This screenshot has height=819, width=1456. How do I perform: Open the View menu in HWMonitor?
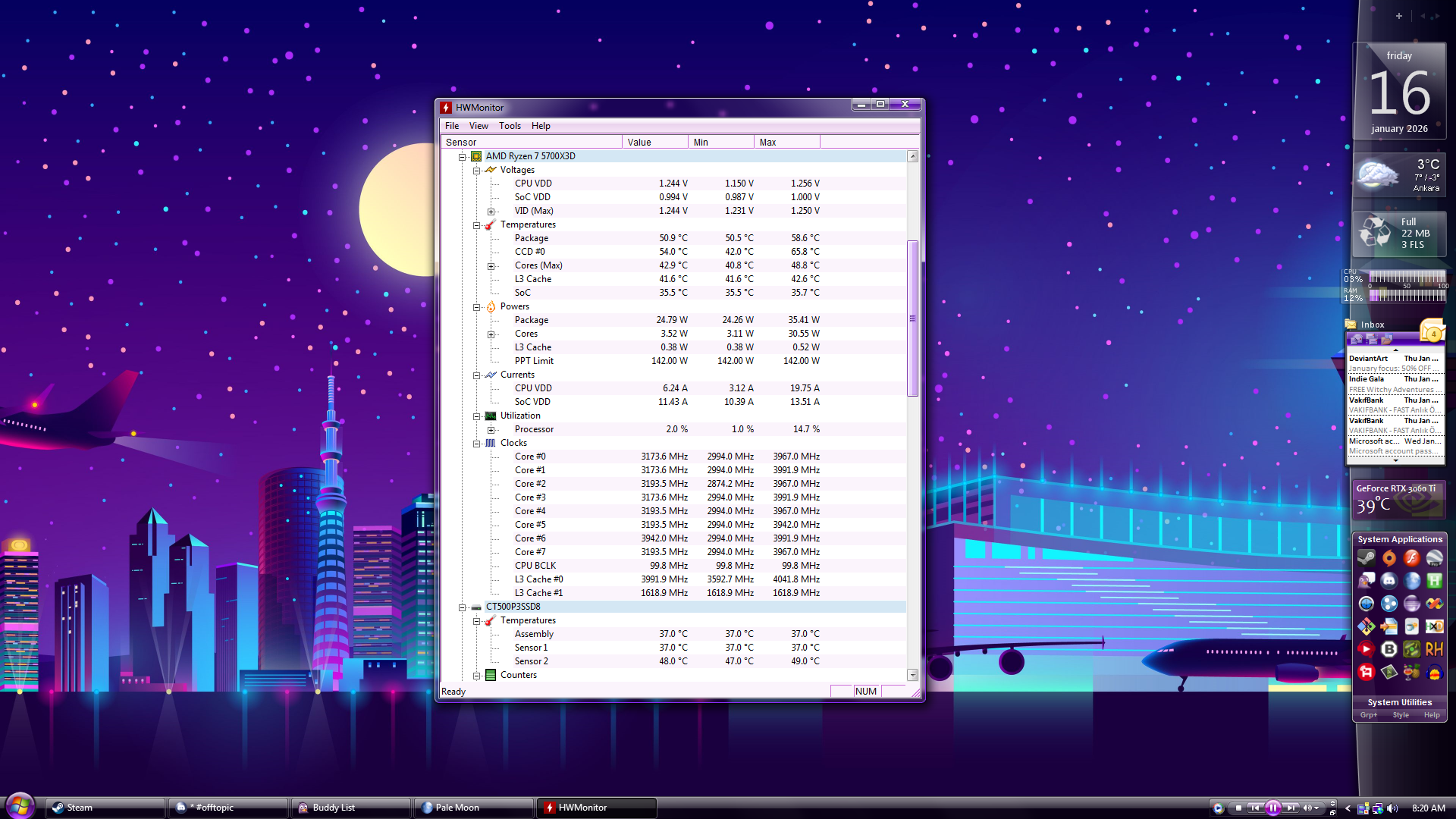tap(479, 126)
